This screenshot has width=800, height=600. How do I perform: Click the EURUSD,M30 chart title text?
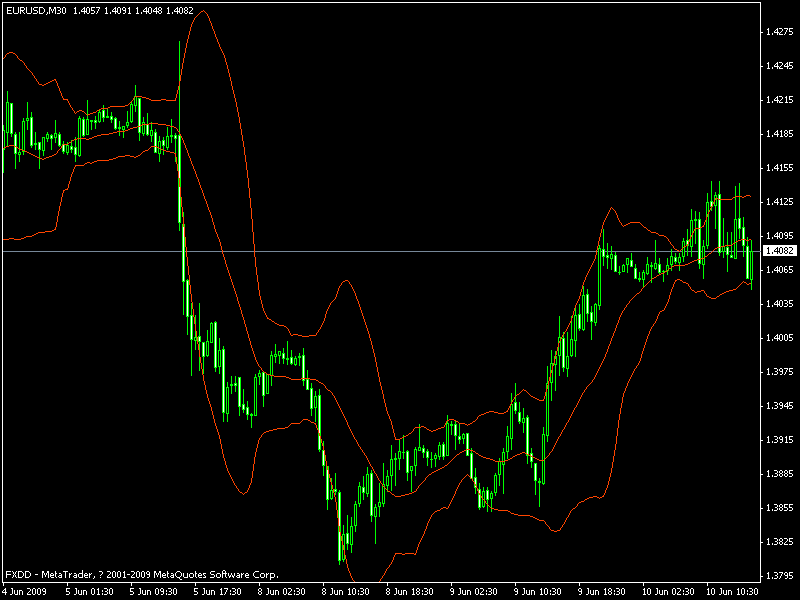click(36, 10)
